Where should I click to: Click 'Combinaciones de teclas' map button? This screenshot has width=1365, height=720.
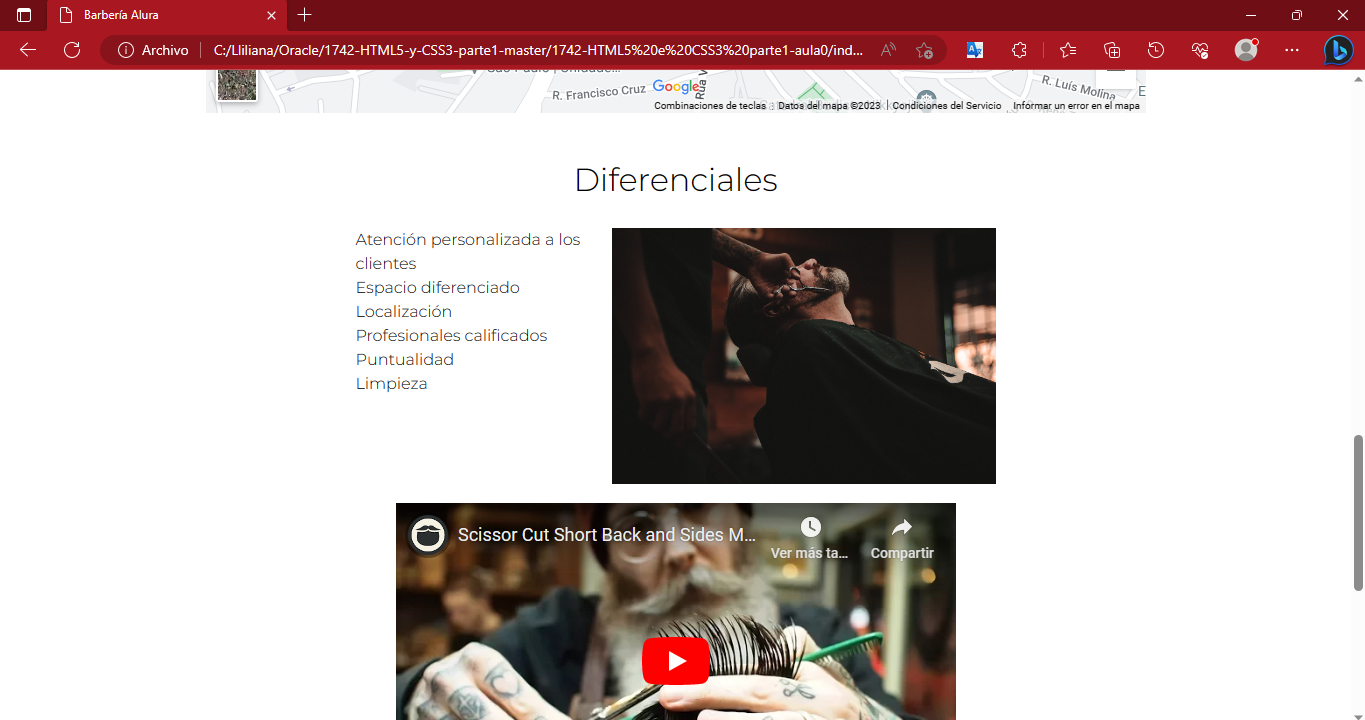[710, 106]
